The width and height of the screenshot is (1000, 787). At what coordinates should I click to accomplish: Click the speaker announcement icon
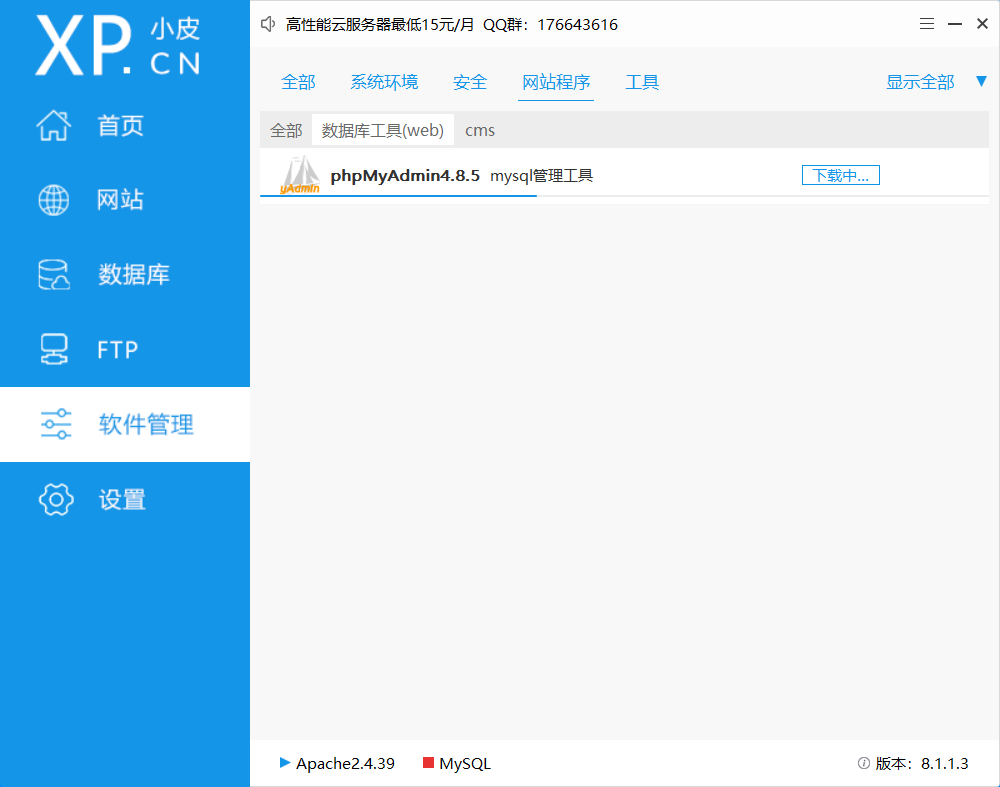[268, 24]
